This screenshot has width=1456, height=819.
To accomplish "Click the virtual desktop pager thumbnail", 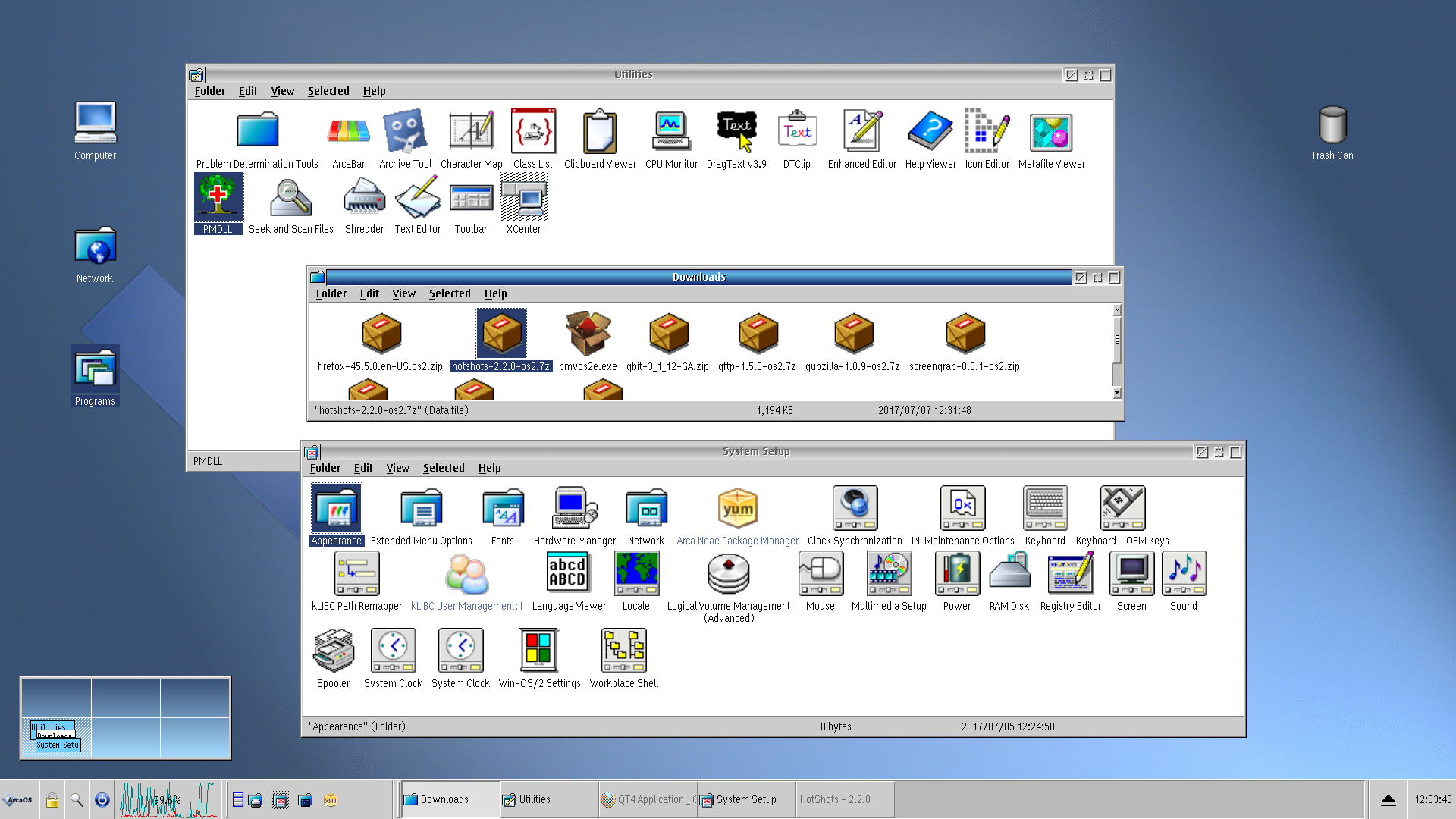I will click(125, 717).
